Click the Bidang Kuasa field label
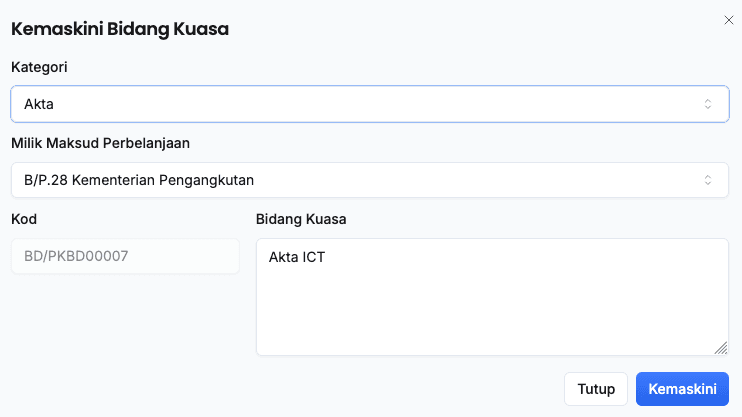The height and width of the screenshot is (417, 742). (x=301, y=218)
